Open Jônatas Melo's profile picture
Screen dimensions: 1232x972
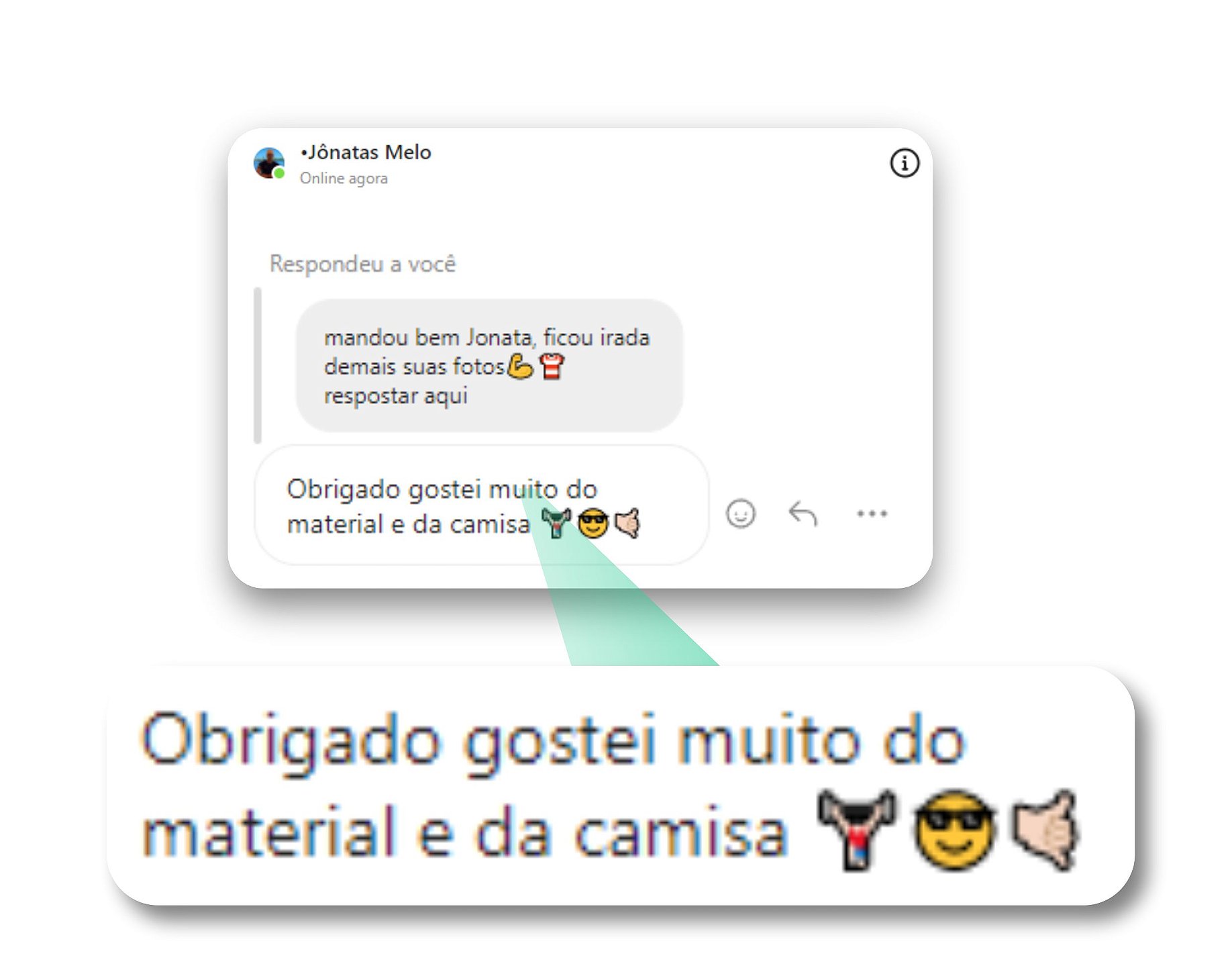coord(269,163)
